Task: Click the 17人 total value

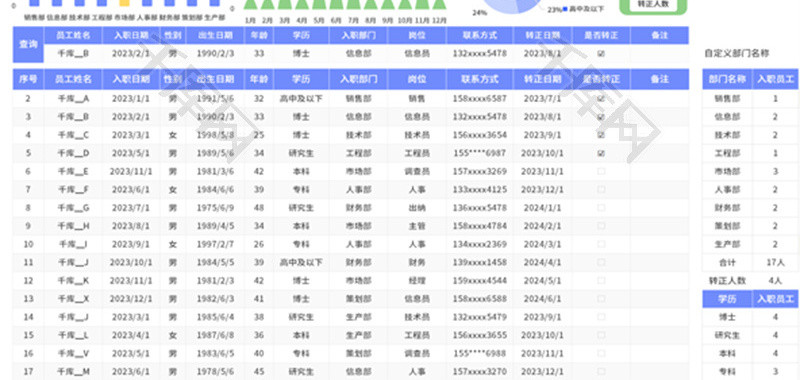Action: [x=775, y=263]
